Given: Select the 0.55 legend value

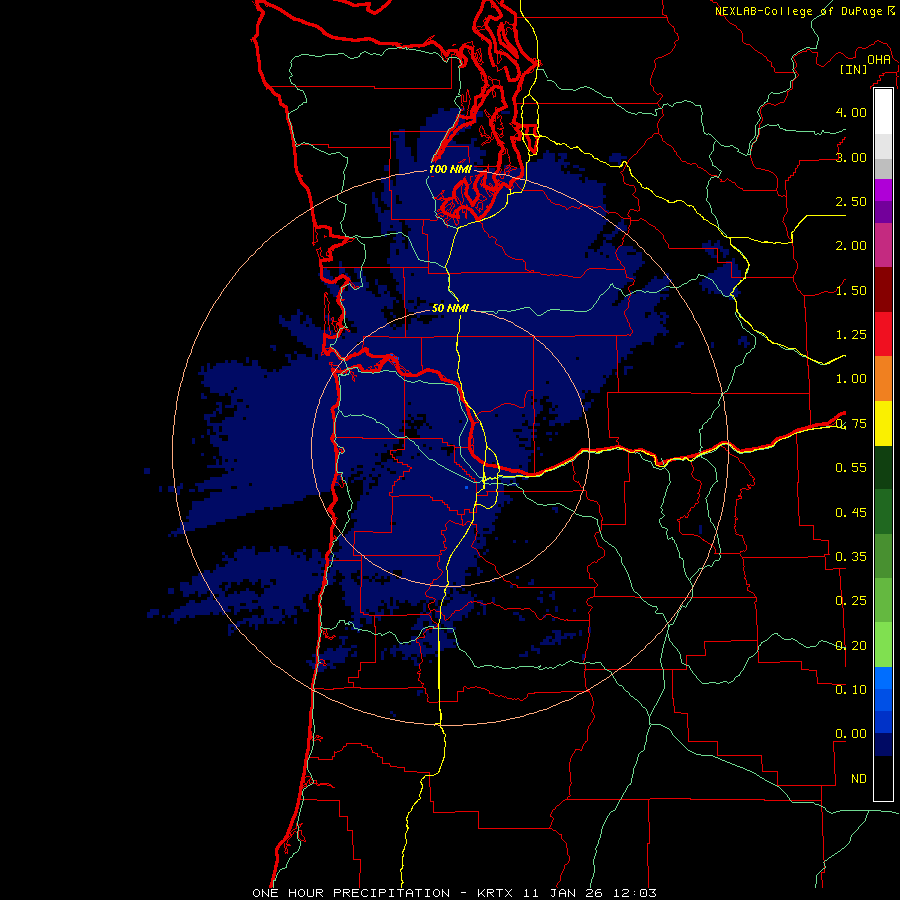Looking at the screenshot, I should (x=851, y=468).
